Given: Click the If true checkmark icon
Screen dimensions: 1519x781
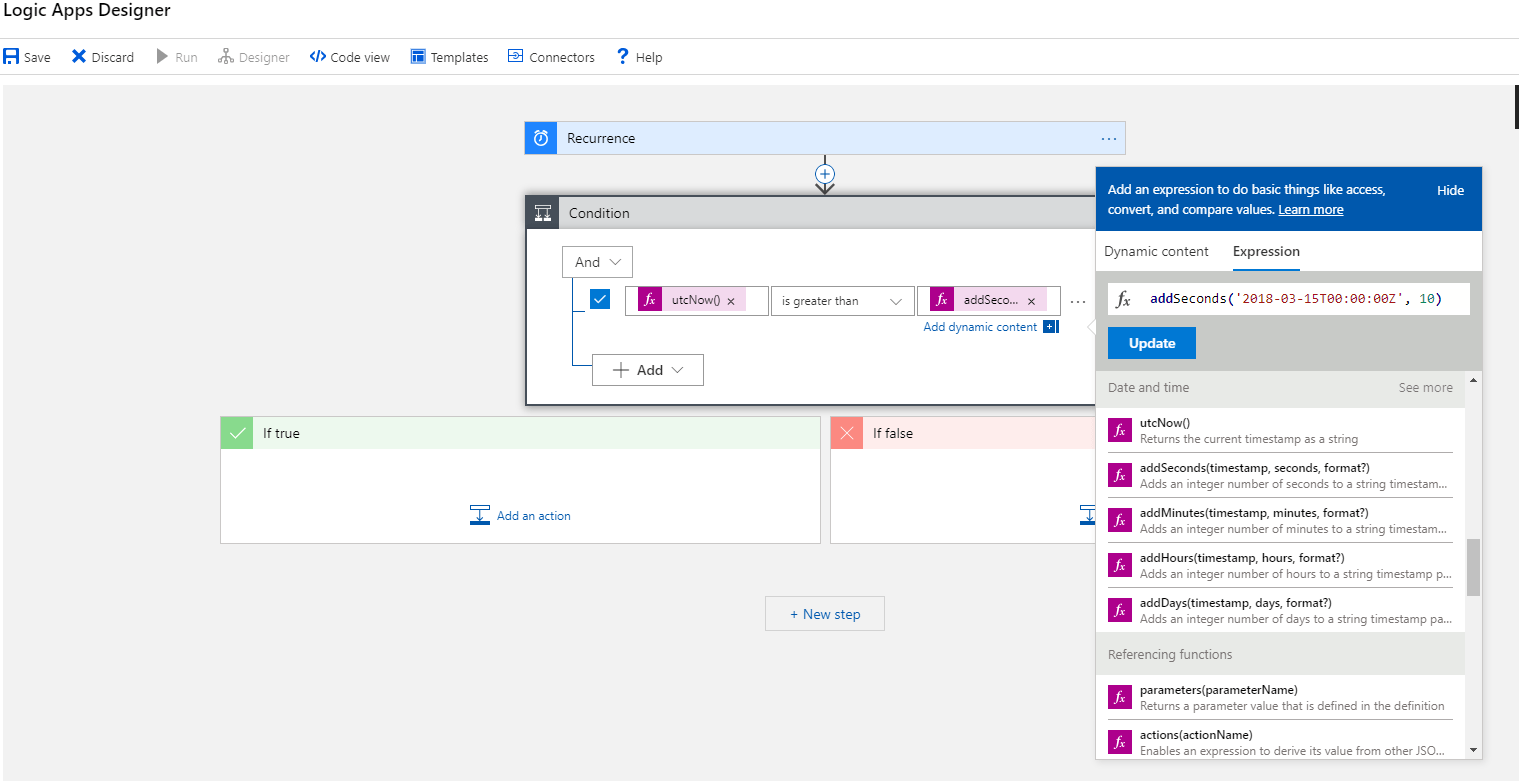Looking at the screenshot, I should click(x=237, y=433).
